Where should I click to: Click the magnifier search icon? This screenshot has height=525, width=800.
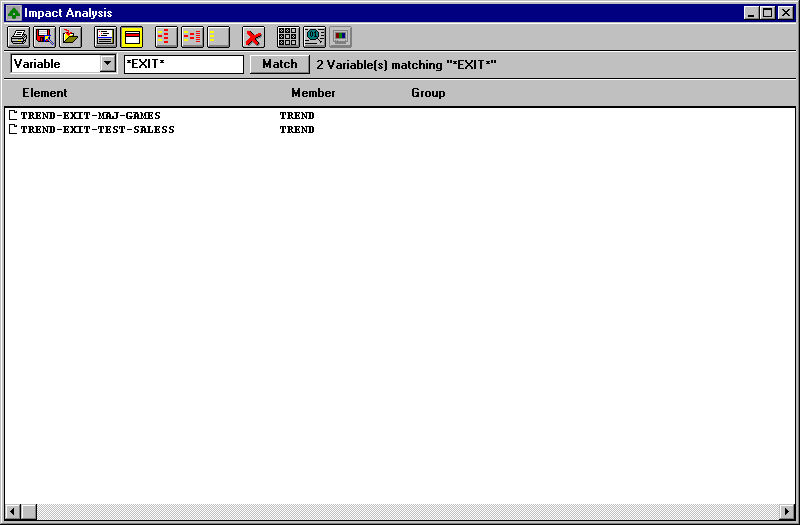[x=314, y=38]
